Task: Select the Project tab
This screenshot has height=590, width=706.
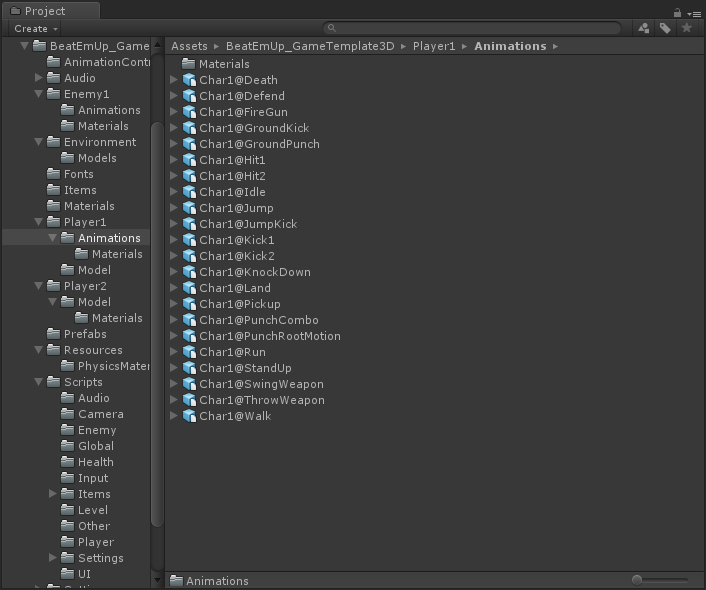Action: 51,11
